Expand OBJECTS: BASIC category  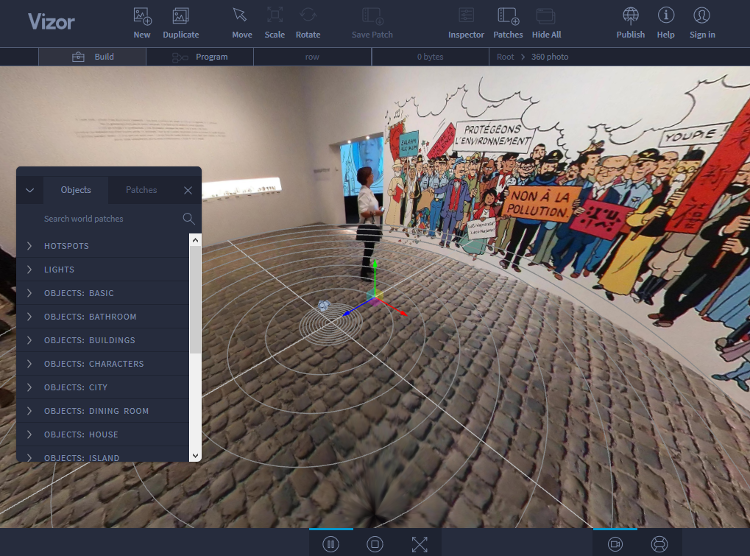(102, 293)
